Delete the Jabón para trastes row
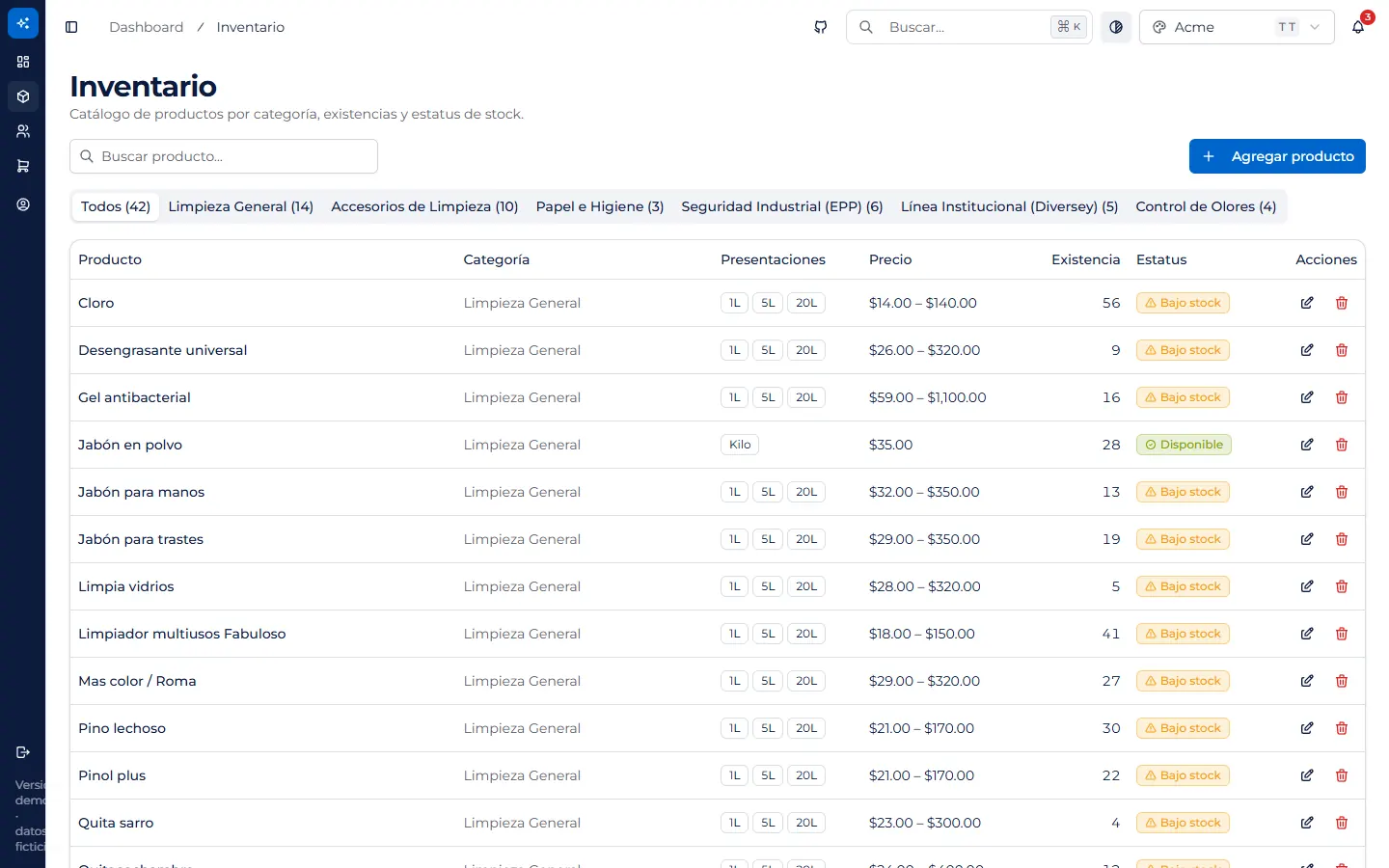This screenshot has width=1389, height=868. pos(1342,539)
